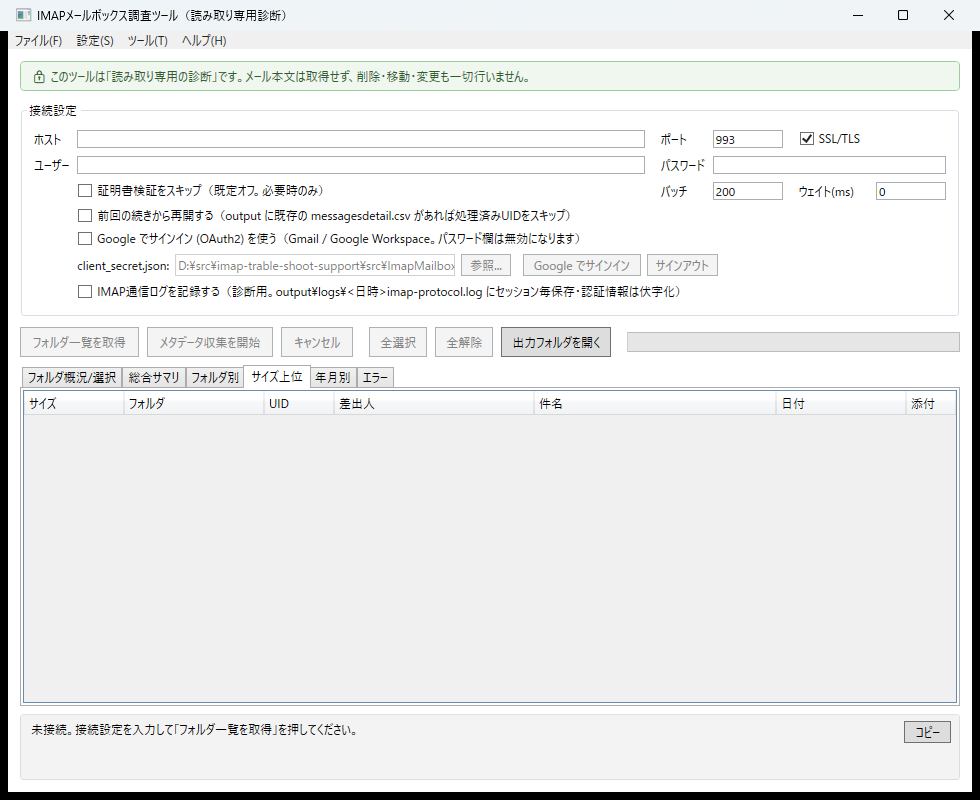Click メタデータ収集を開始 button

click(x=209, y=342)
